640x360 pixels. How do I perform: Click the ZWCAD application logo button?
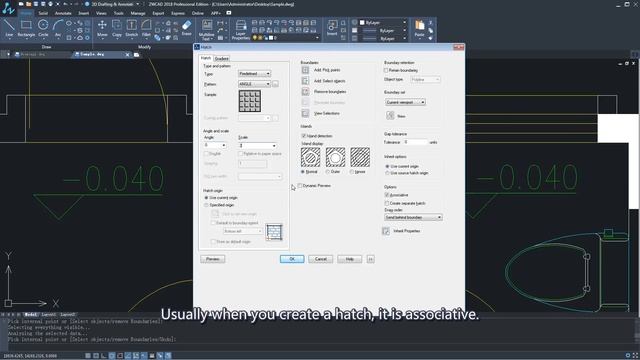[8, 8]
